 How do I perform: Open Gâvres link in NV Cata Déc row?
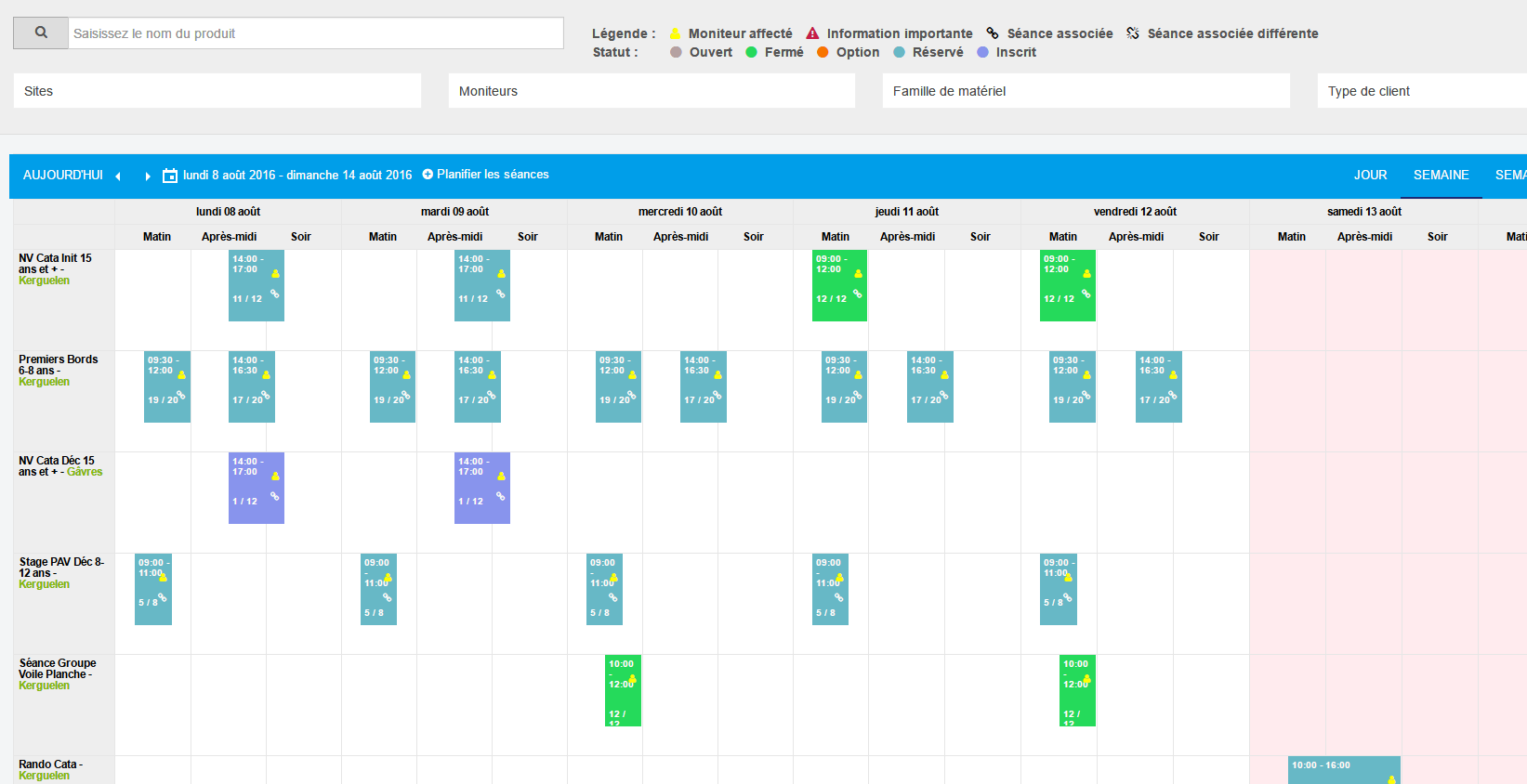point(85,472)
